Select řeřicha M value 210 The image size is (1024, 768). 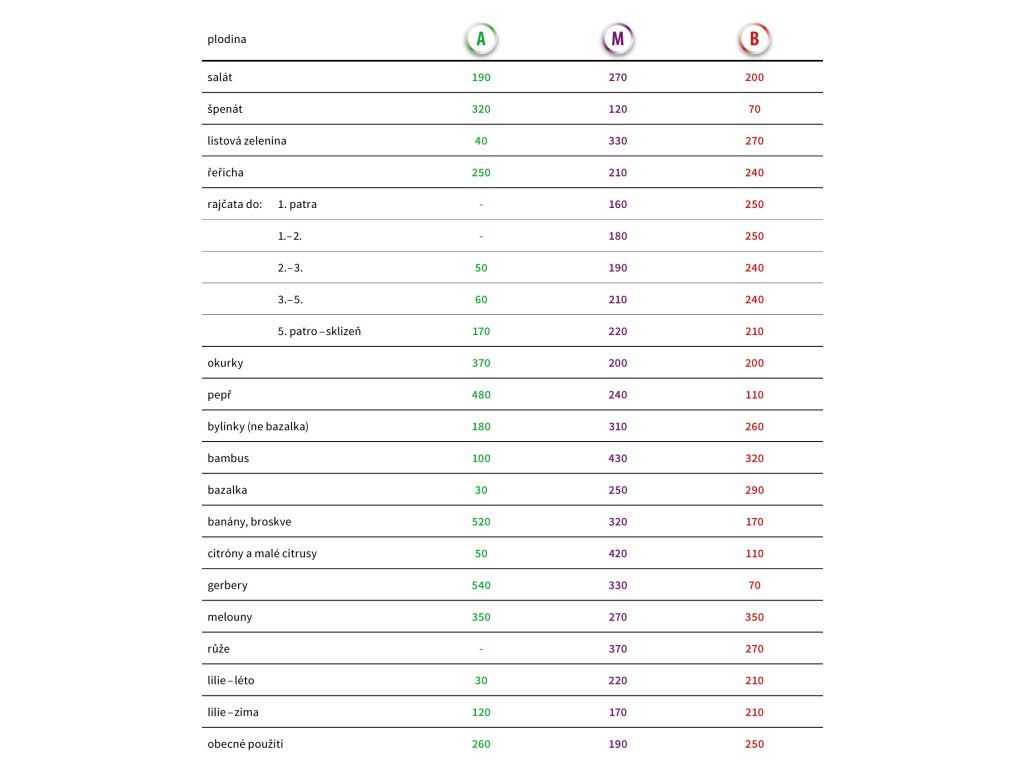[618, 172]
